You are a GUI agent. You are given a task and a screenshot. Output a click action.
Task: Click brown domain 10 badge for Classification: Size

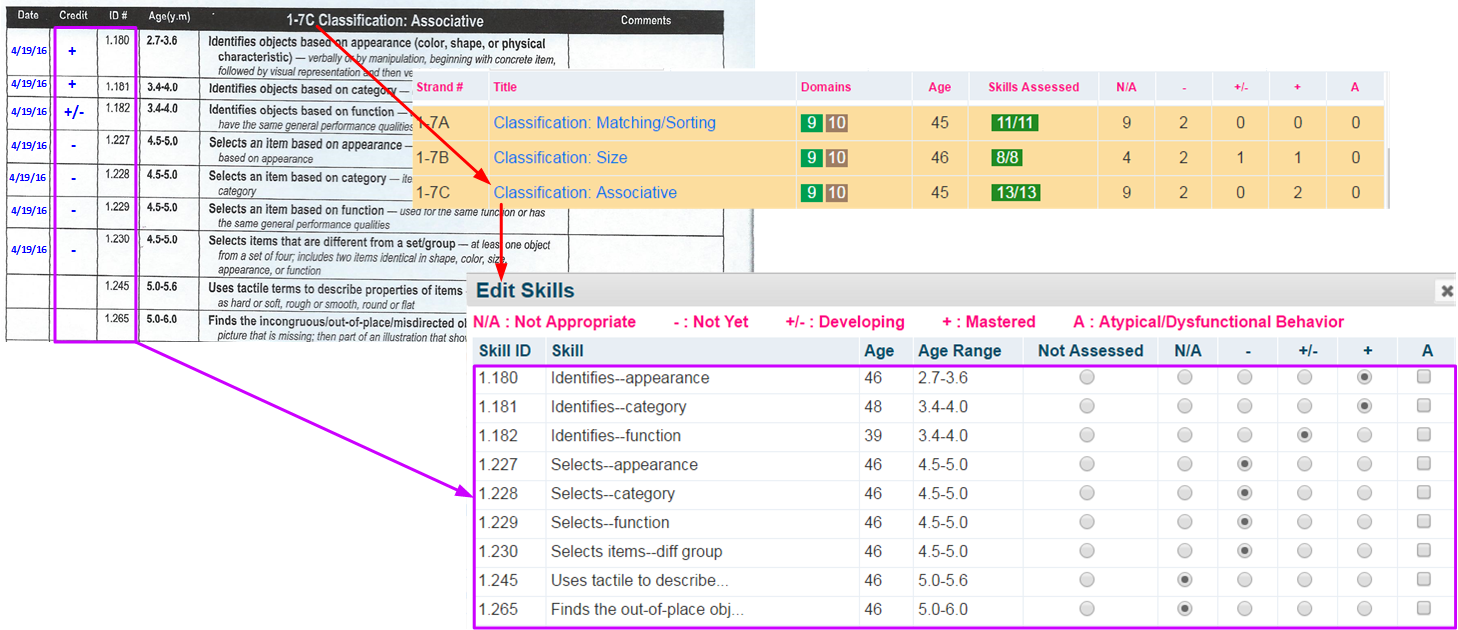click(x=837, y=158)
